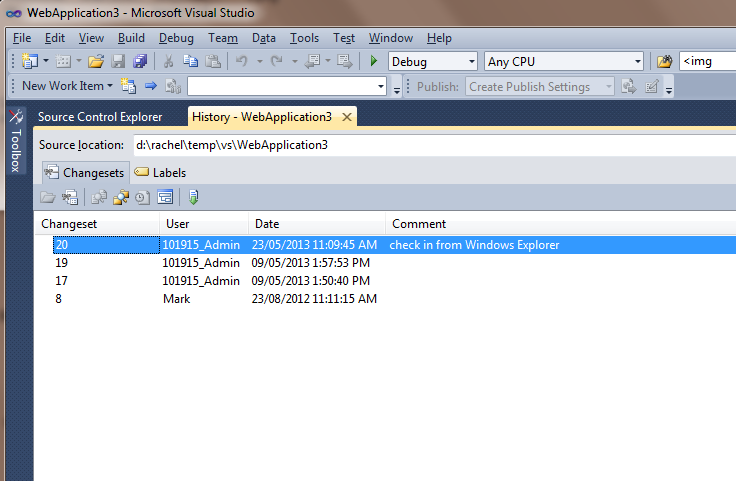Click the Paste toolbar icon

tap(213, 62)
